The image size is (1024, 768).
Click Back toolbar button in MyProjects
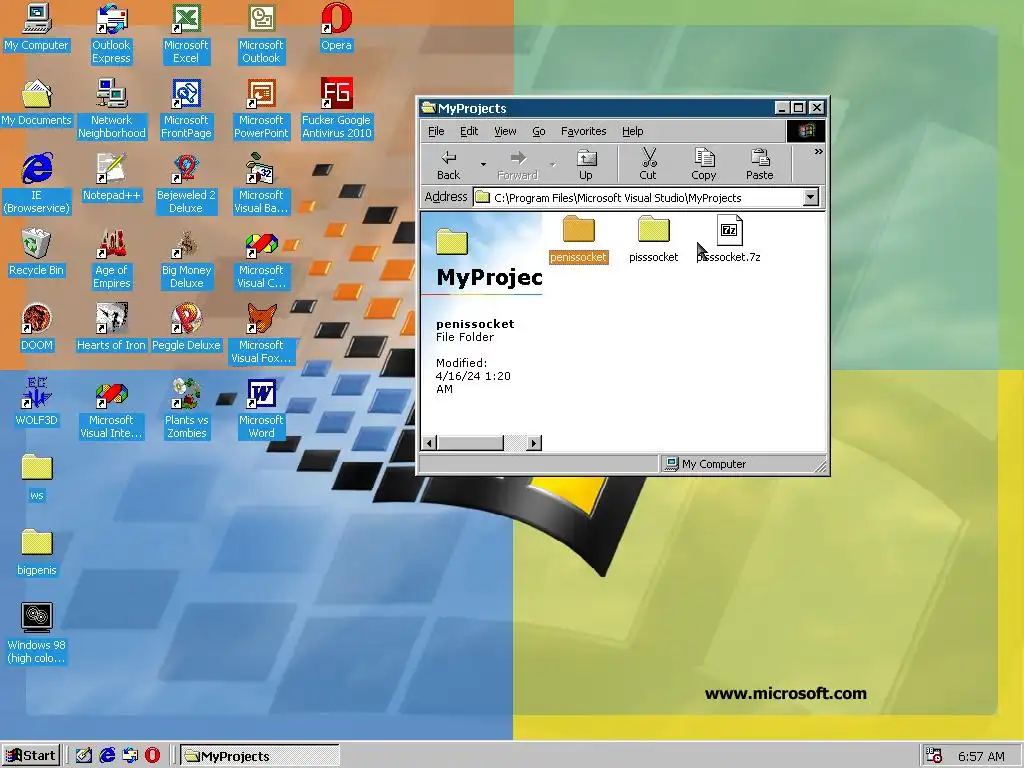[x=449, y=165]
